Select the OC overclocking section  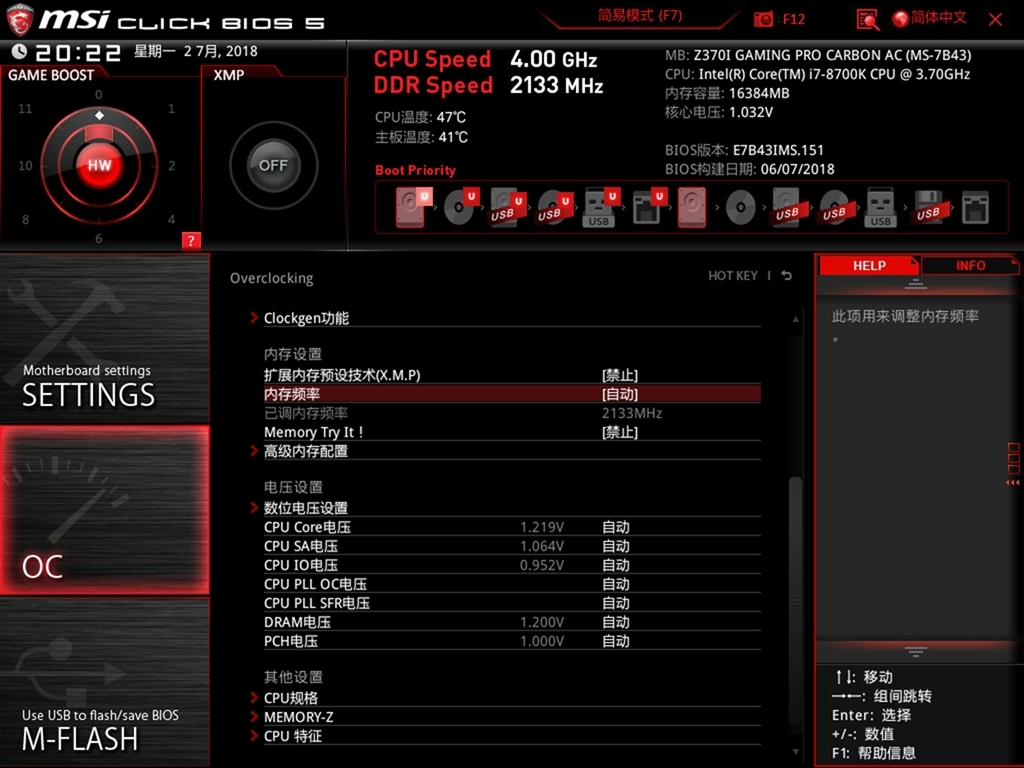104,510
